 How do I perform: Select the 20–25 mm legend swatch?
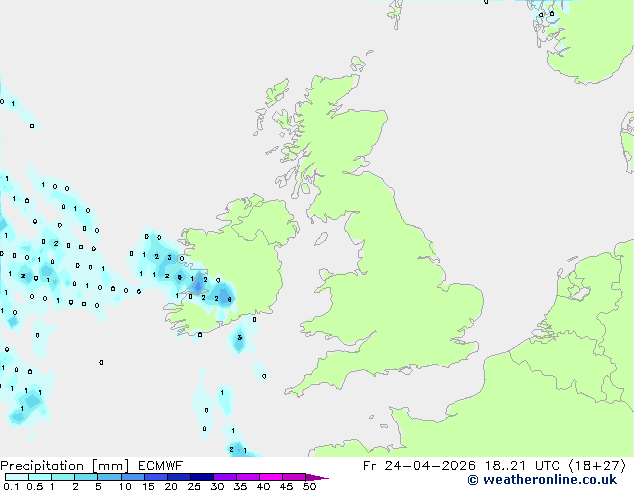point(178,477)
